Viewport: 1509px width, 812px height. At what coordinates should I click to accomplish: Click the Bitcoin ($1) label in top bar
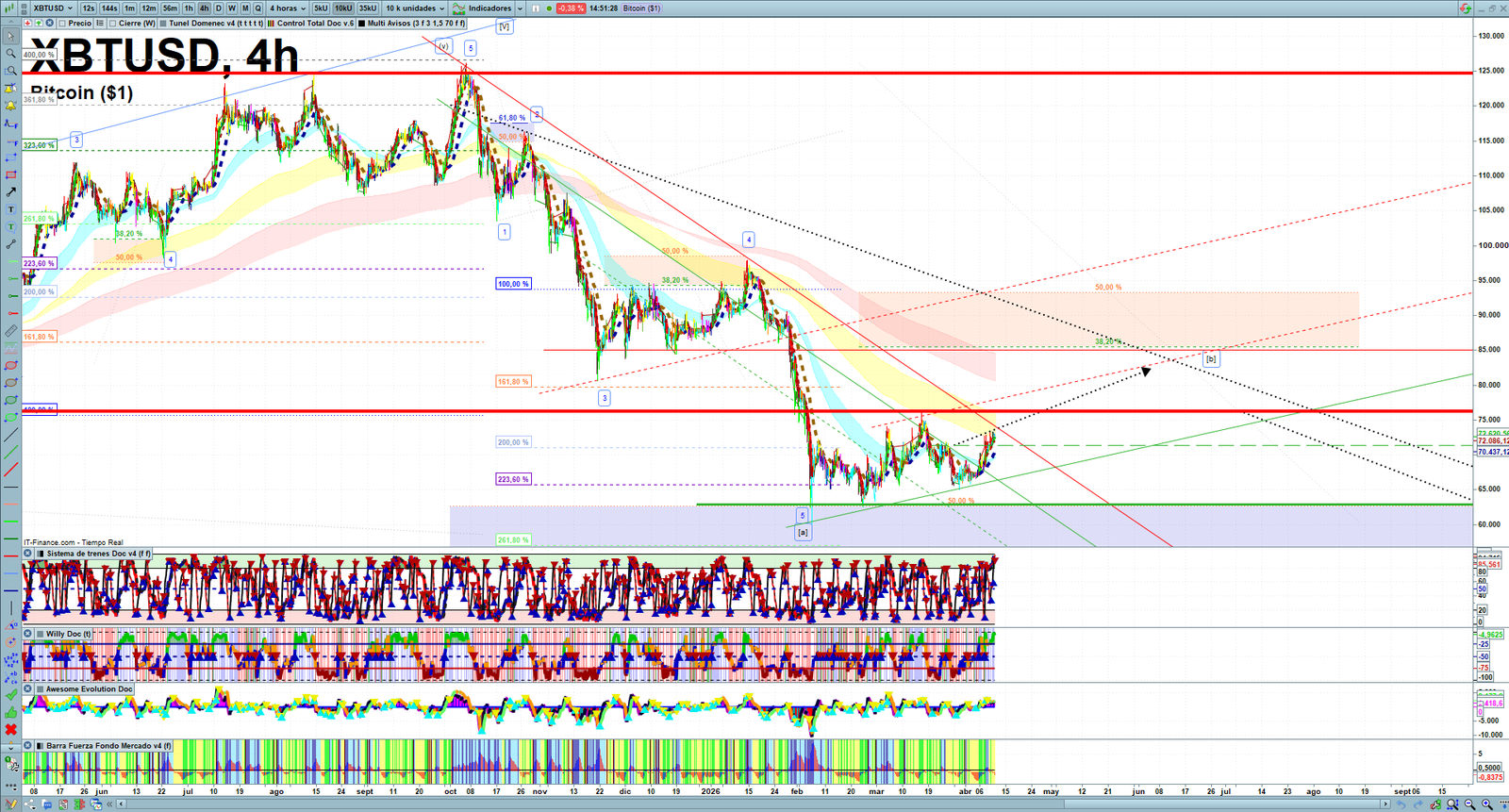click(641, 8)
